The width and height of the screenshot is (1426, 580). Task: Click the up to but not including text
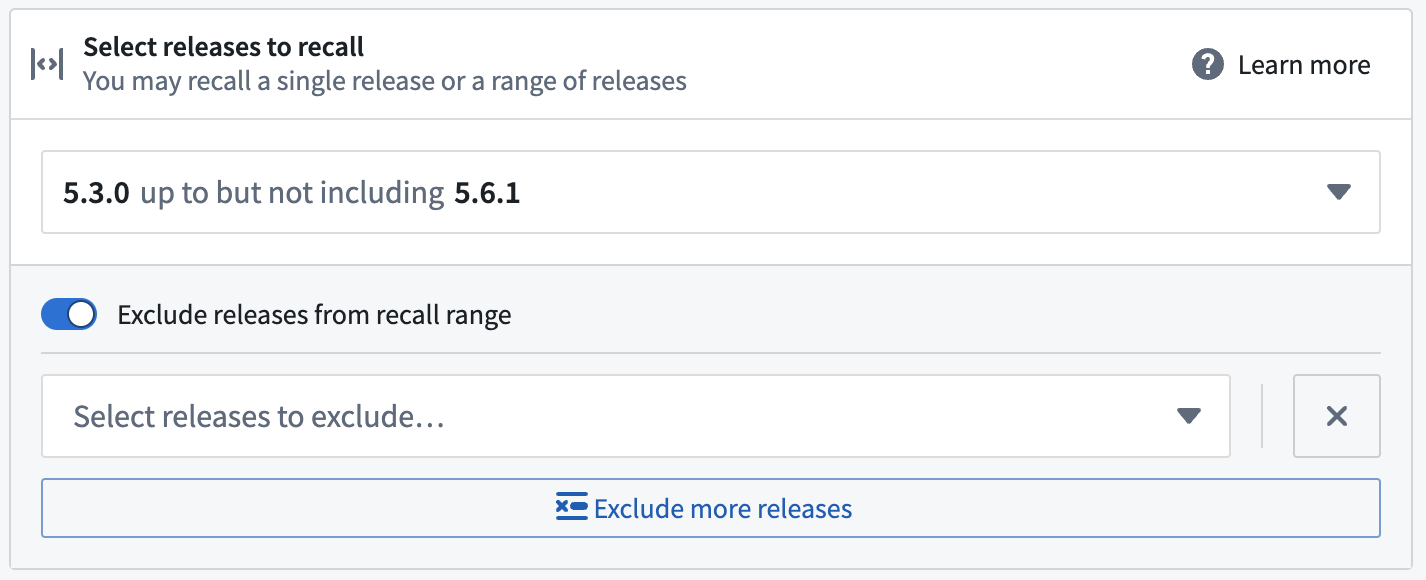tap(292, 193)
